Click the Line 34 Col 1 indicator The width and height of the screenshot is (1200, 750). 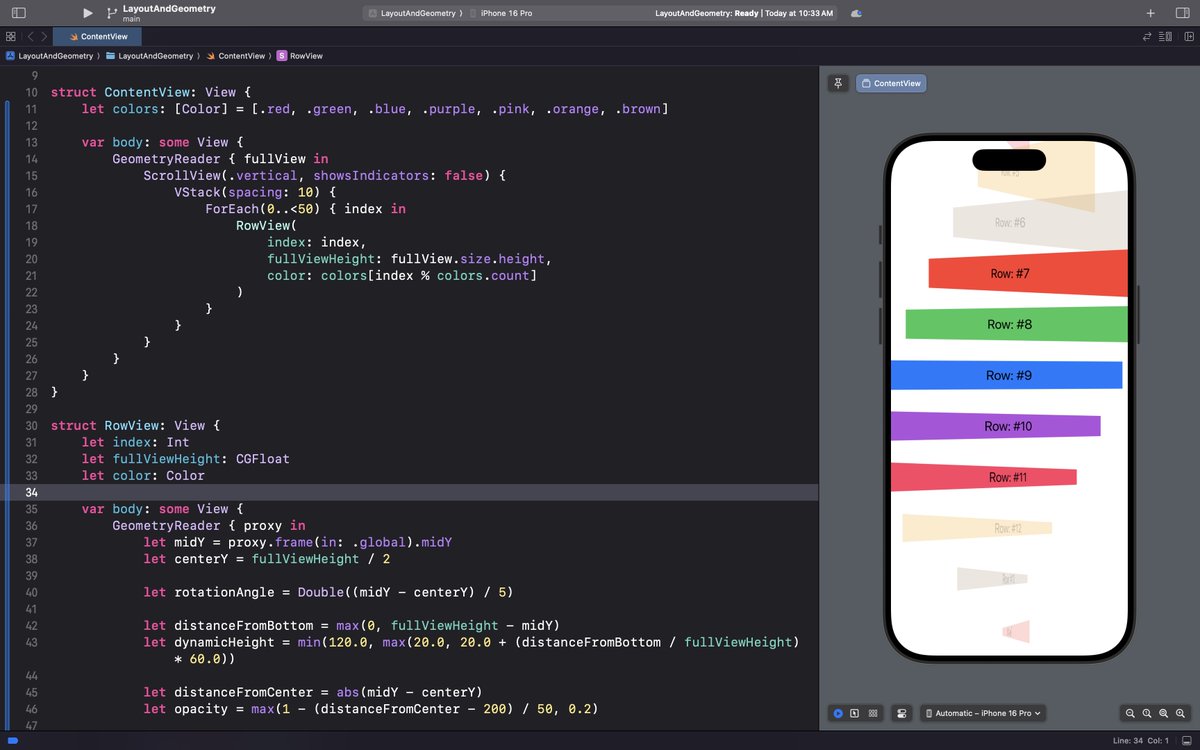1139,741
